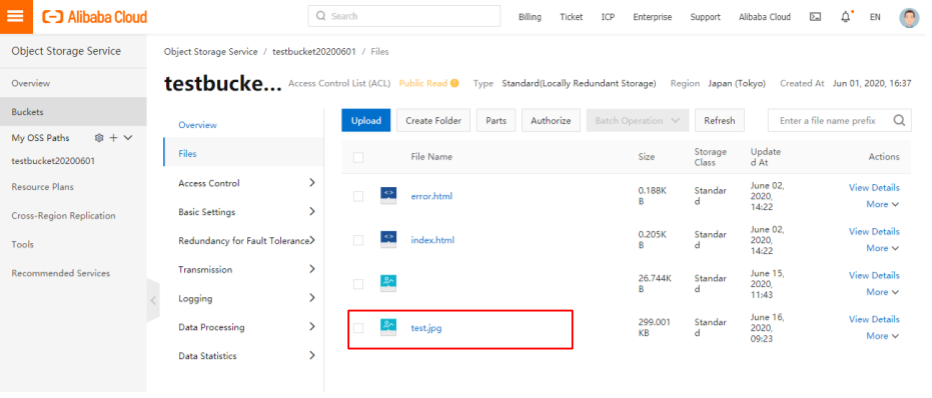
Task: Open the Alibaba Cloud top menu
Action: [764, 17]
